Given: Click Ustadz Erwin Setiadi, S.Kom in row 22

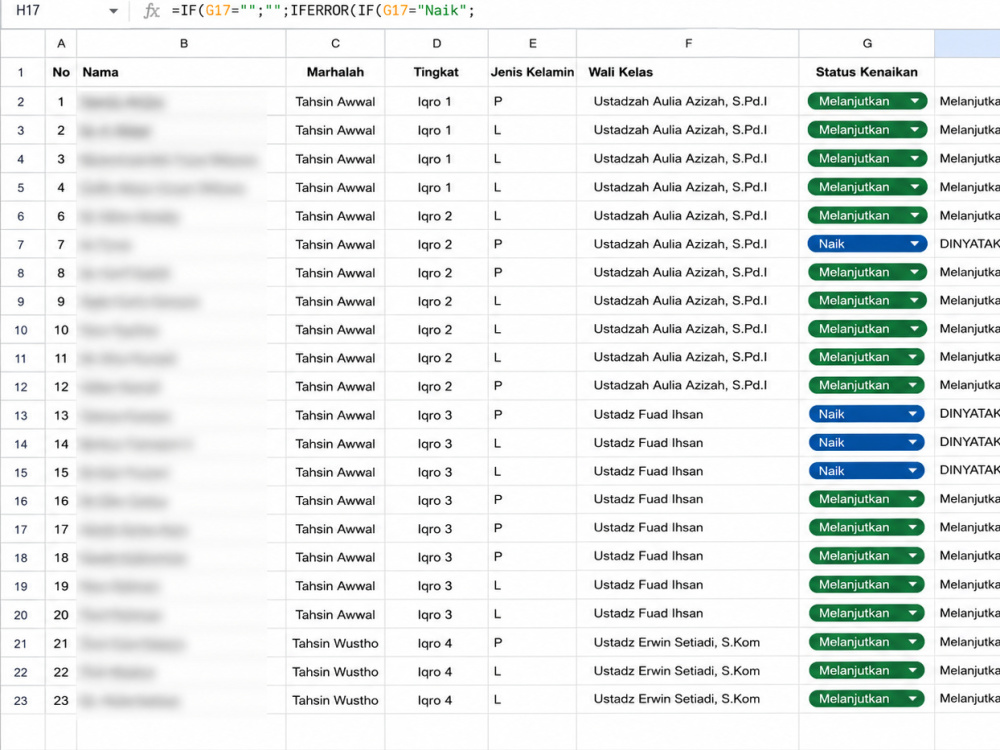Looking at the screenshot, I should [688, 671].
